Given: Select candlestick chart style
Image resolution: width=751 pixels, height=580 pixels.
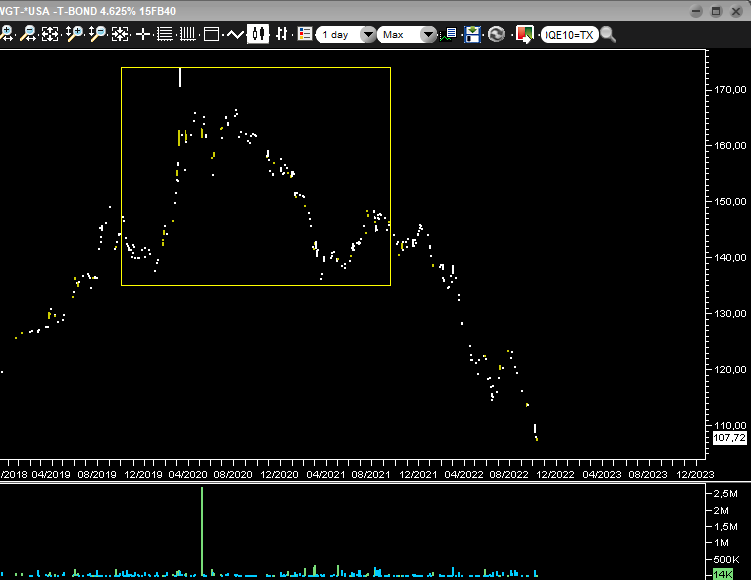Looking at the screenshot, I should [259, 34].
